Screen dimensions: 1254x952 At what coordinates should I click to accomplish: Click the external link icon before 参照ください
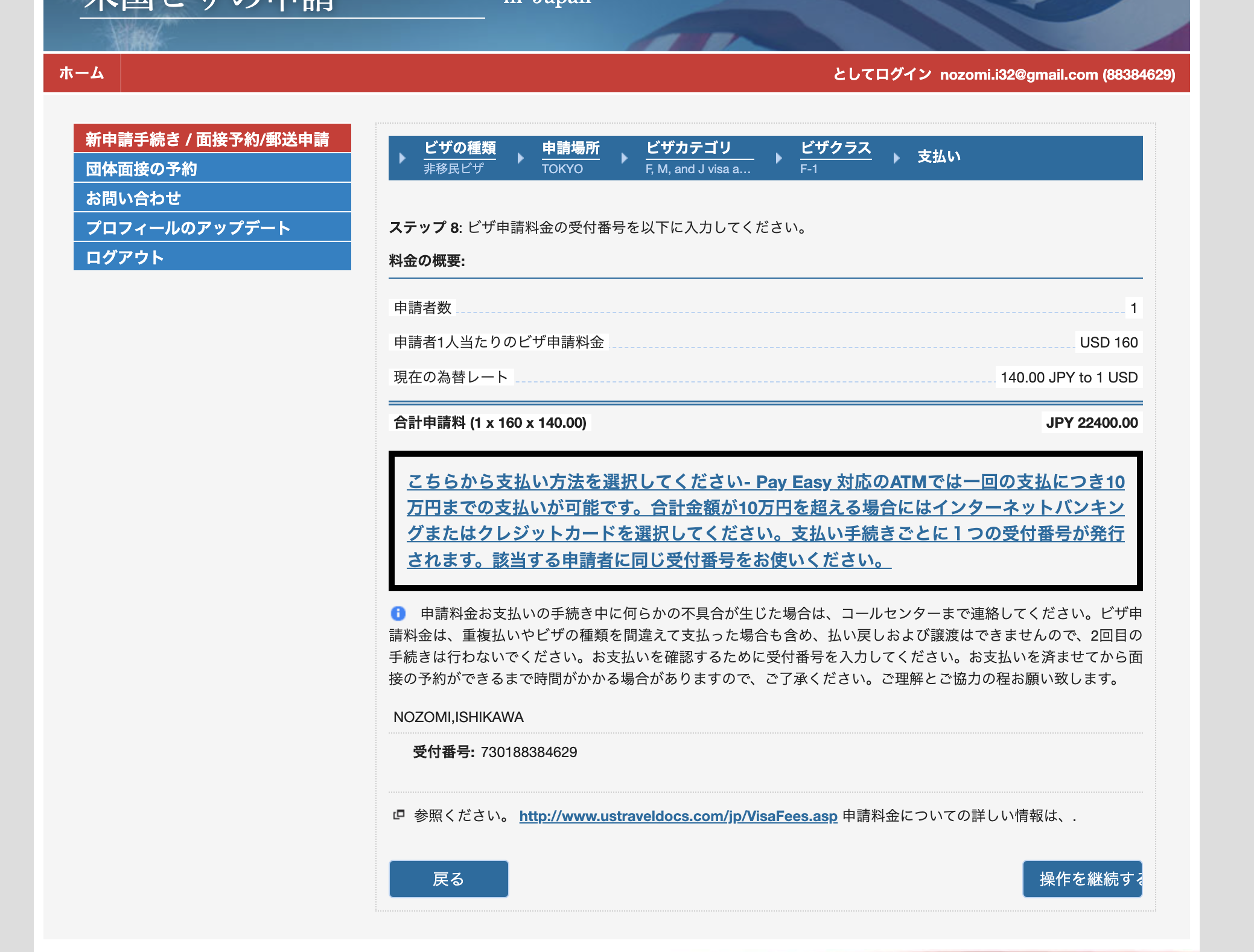(399, 815)
